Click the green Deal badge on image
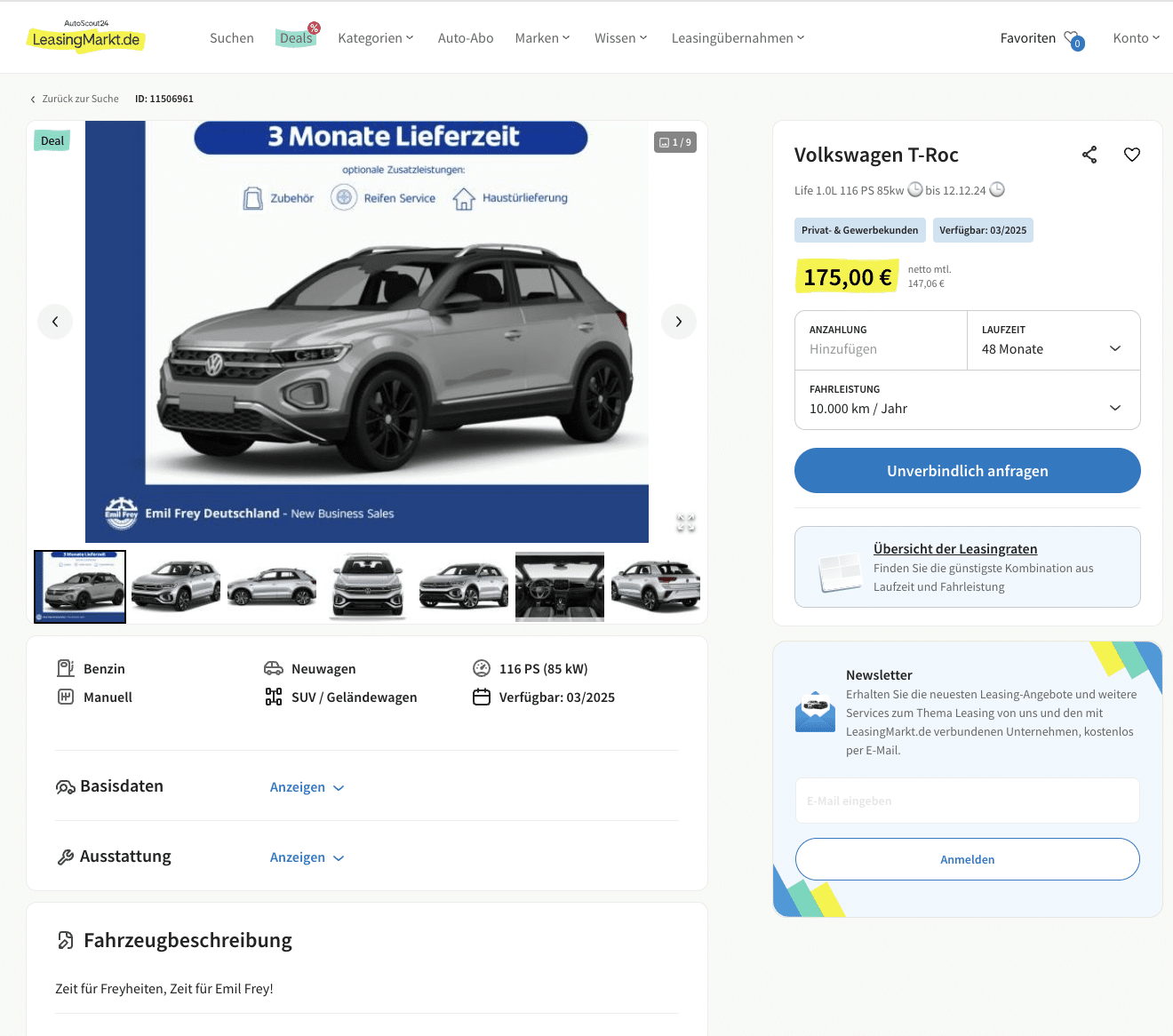The height and width of the screenshot is (1036, 1173). [x=52, y=140]
